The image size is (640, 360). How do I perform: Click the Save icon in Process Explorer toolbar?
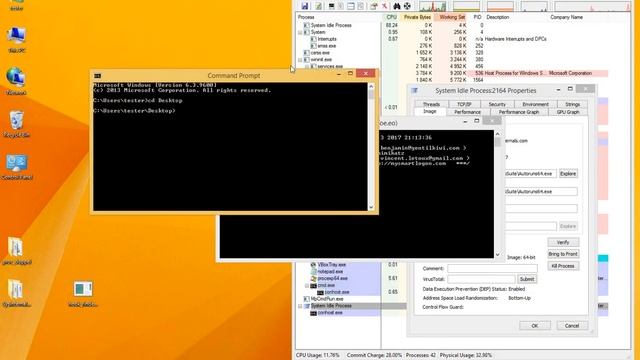pyautogui.click(x=304, y=6)
